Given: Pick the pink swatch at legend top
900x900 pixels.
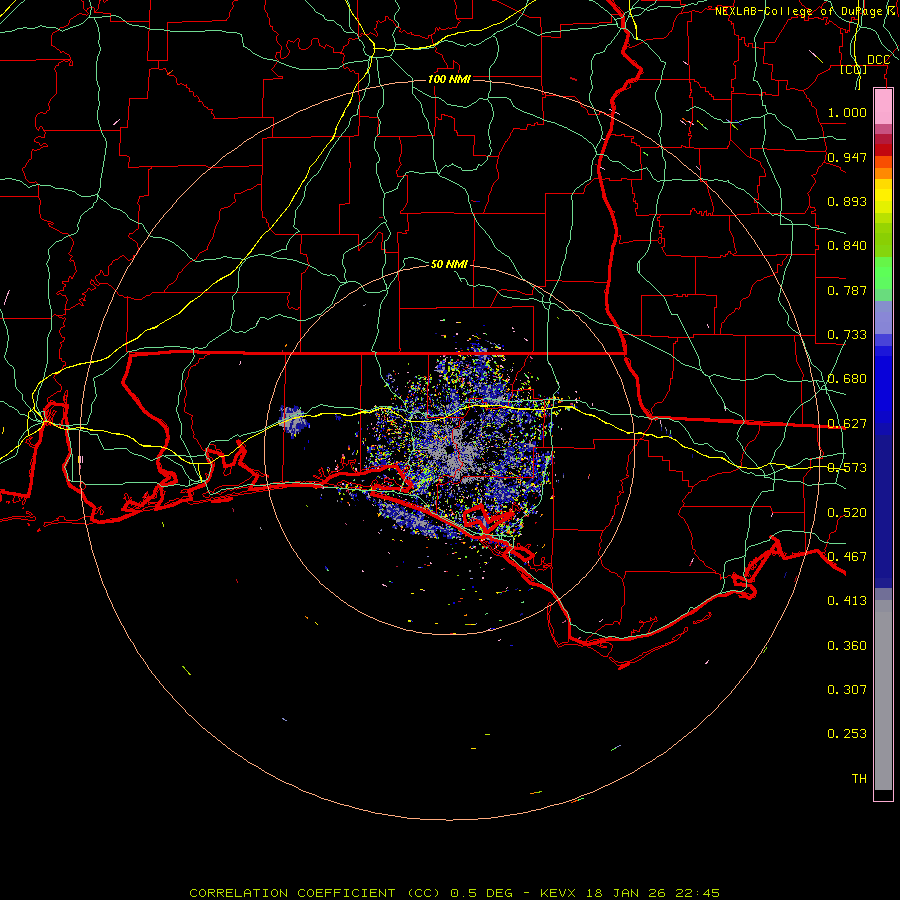Looking at the screenshot, I should pyautogui.click(x=883, y=107).
